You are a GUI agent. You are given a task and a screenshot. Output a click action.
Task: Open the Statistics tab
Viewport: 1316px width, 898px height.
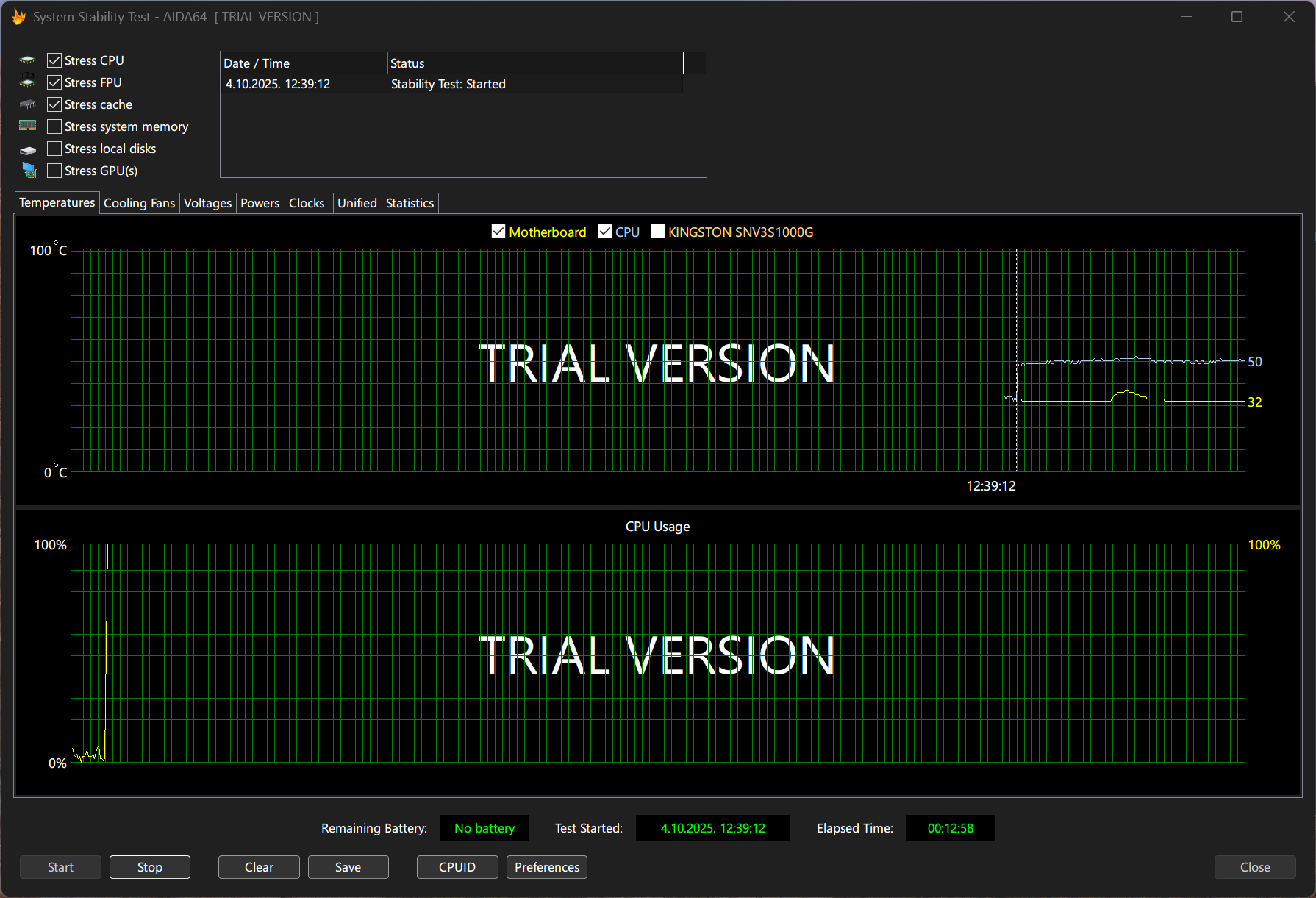(410, 203)
